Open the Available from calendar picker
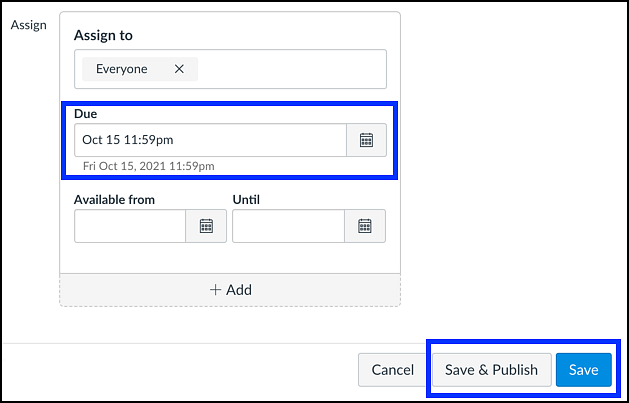Screen dimensions: 629x403 (x=206, y=226)
